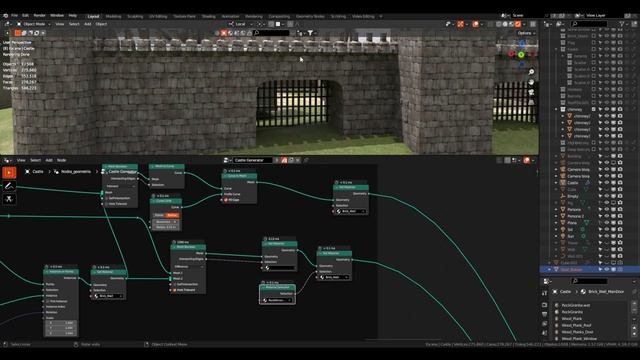Toggle Hole Tolerant checkbox on Mesh Boolean node
The height and width of the screenshot is (360, 640).
[x=174, y=290]
